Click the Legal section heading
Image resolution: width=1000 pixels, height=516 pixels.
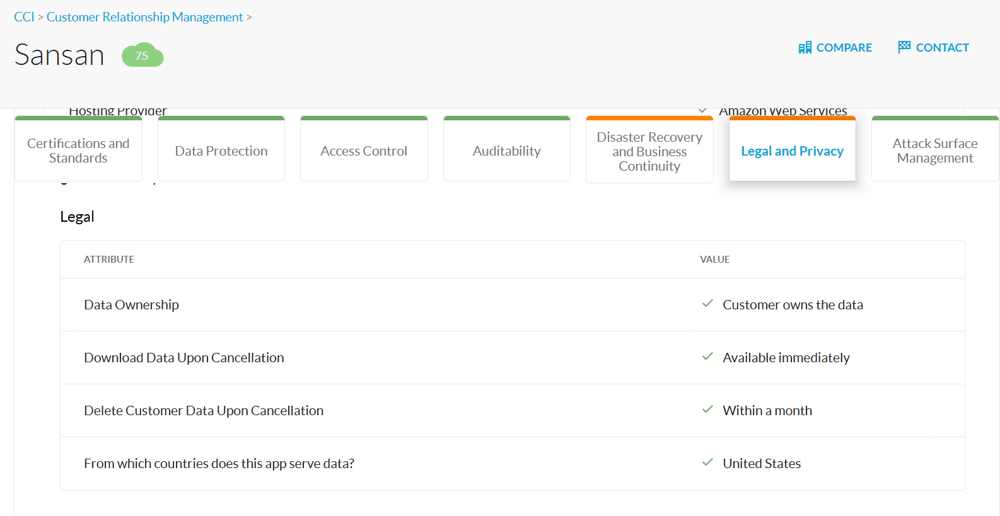pos(77,217)
